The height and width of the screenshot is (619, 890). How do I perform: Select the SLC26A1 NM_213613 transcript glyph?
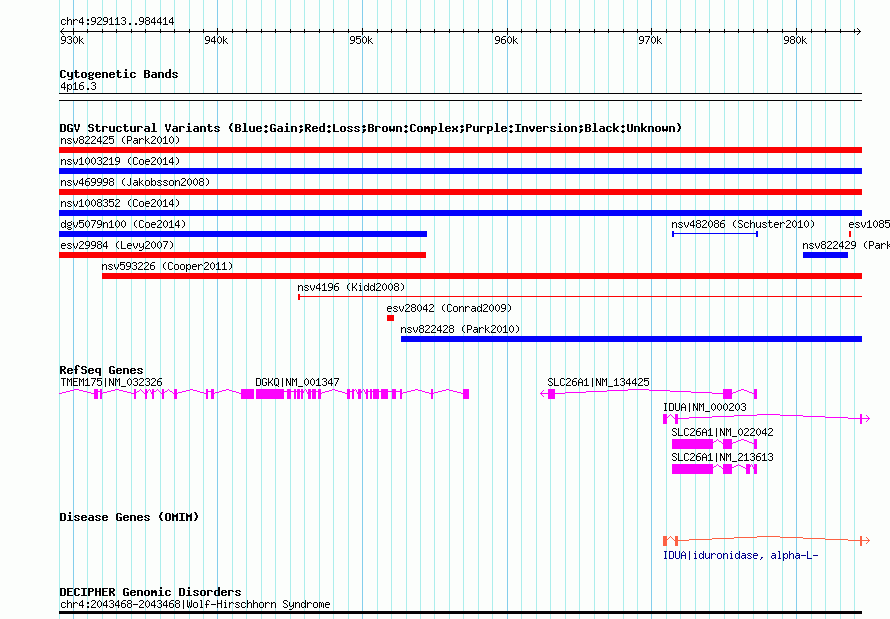click(x=715, y=469)
